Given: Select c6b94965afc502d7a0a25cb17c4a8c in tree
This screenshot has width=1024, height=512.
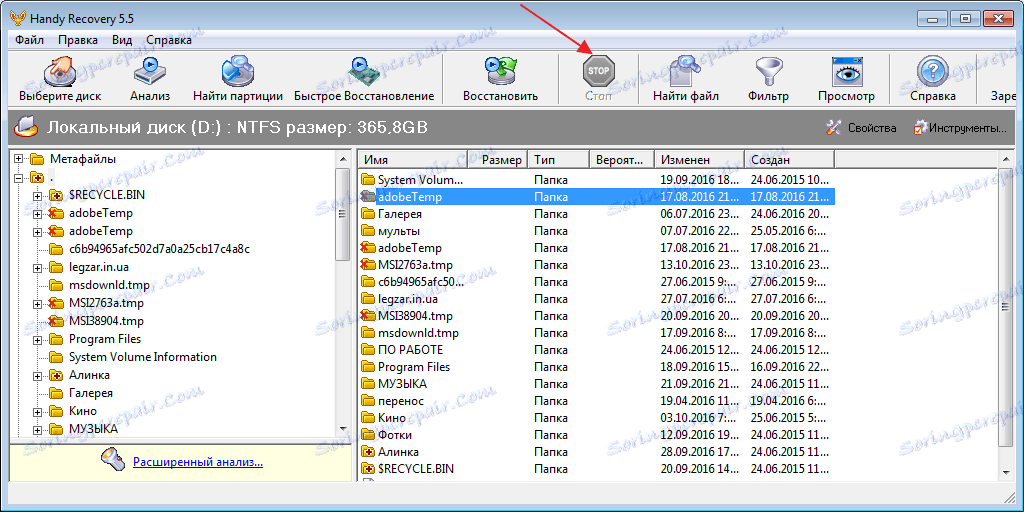Looking at the screenshot, I should pyautogui.click(x=159, y=249).
